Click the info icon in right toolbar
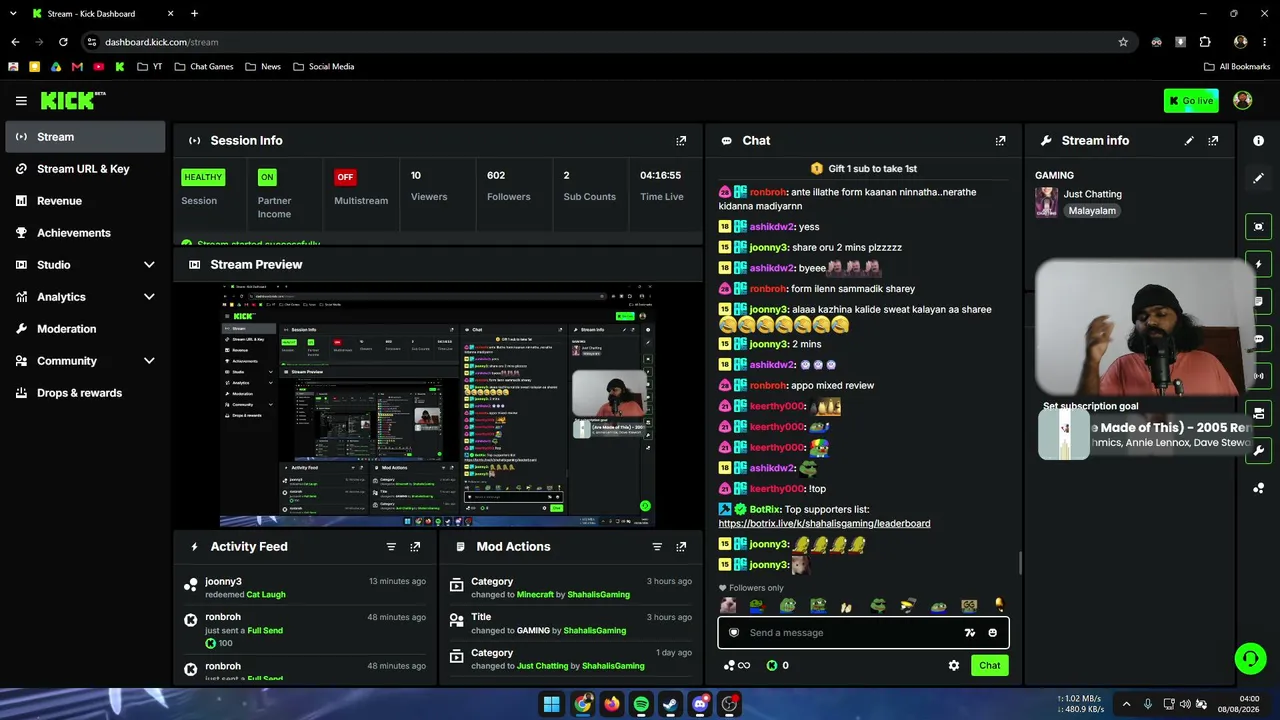Image resolution: width=1280 pixels, height=720 pixels. pos(1258,141)
